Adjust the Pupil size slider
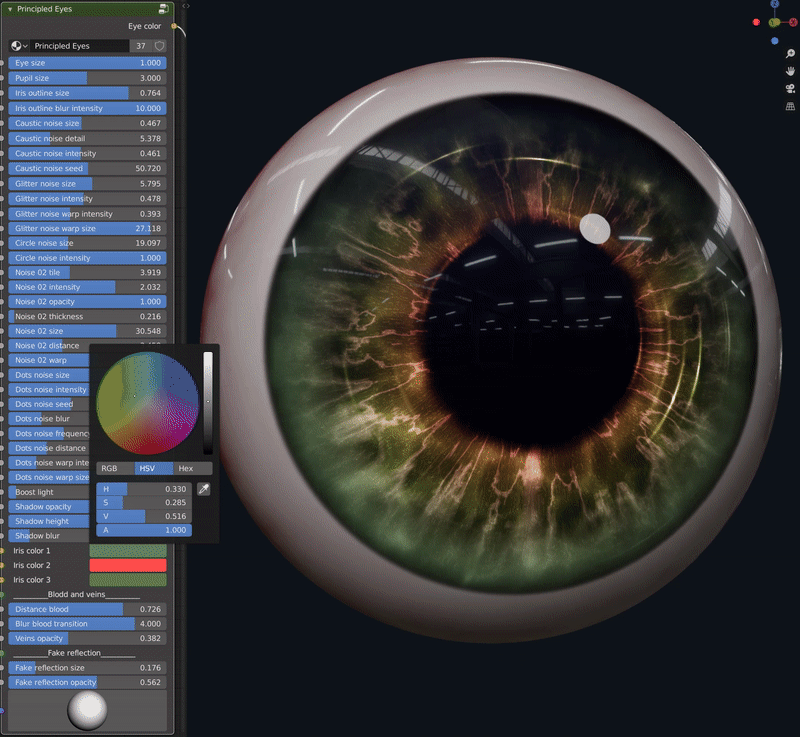800x737 pixels. pyautogui.click(x=87, y=78)
